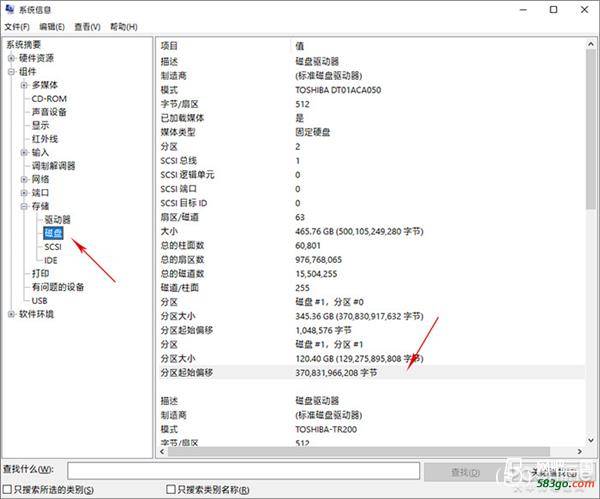Click in the 查找什么 search field
Viewport: 600px width, 499px height.
click(x=243, y=471)
